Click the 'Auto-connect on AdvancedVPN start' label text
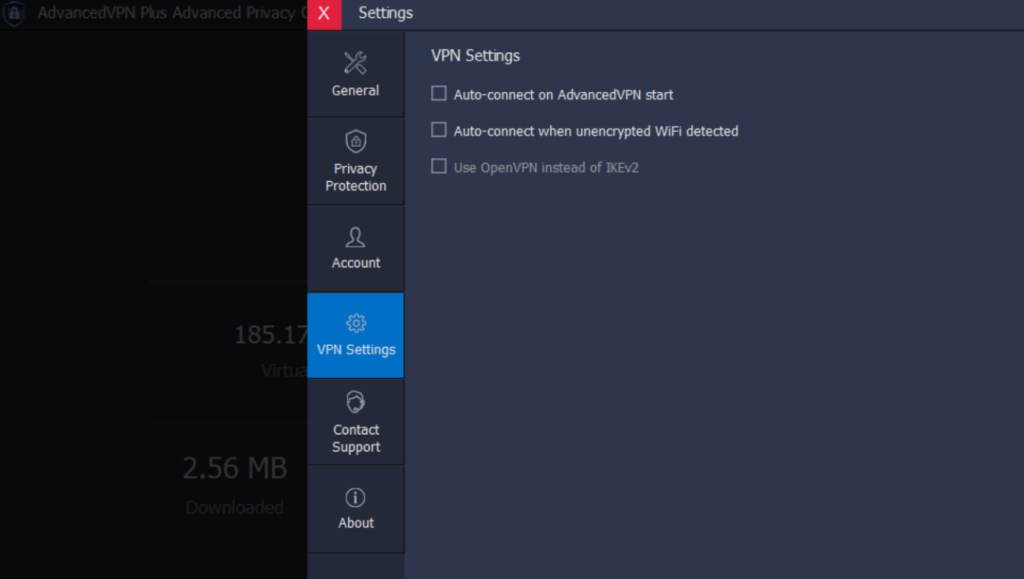The width and height of the screenshot is (1024, 579). (563, 95)
